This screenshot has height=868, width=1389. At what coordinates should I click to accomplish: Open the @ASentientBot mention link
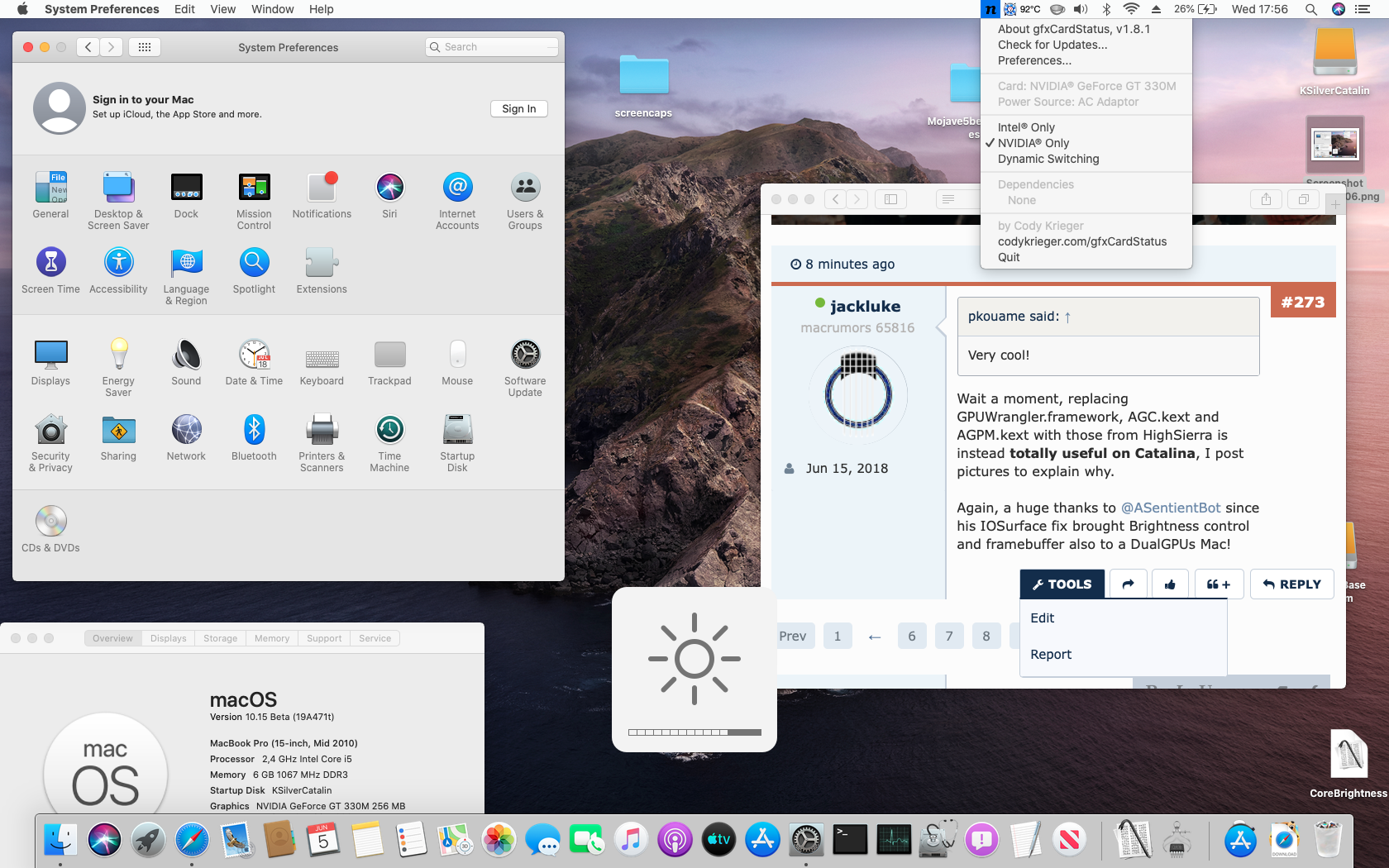pos(1171,508)
